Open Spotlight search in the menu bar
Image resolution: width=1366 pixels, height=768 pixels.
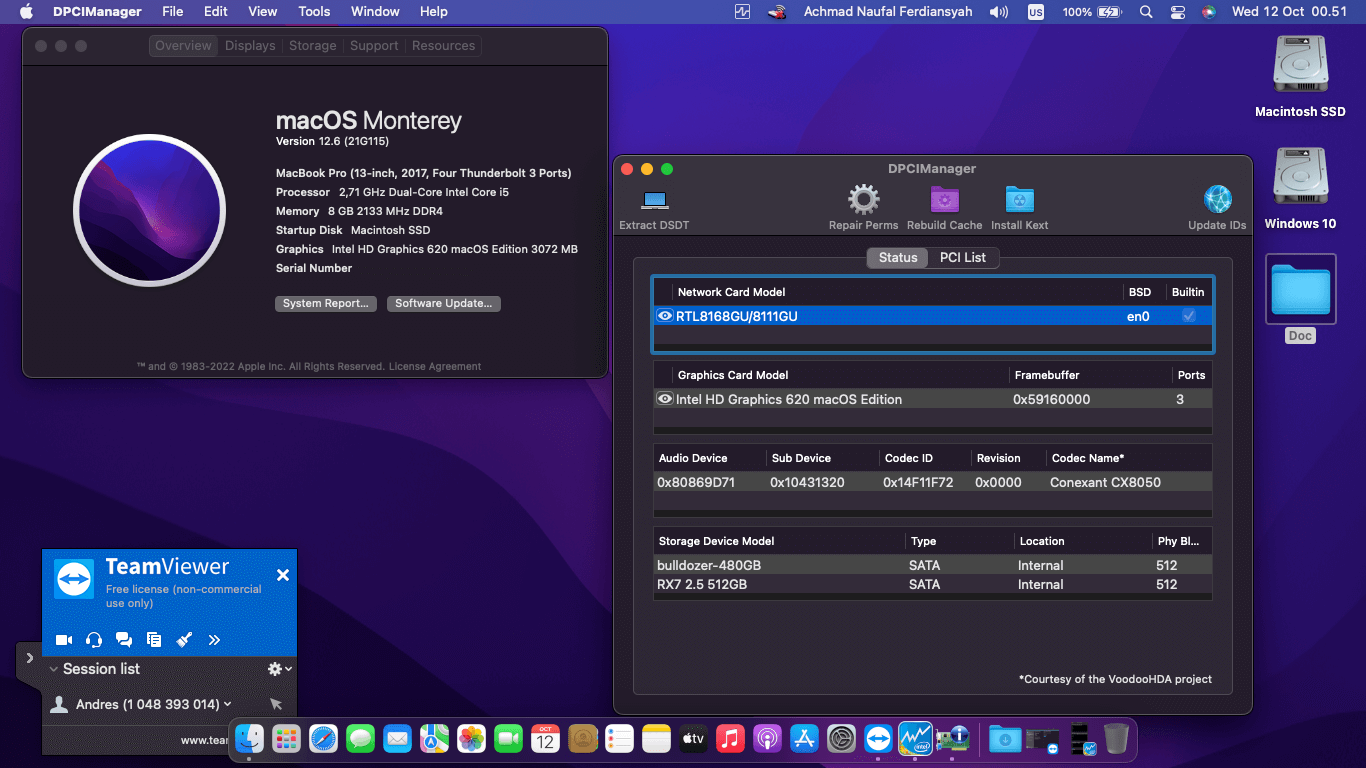click(1146, 12)
